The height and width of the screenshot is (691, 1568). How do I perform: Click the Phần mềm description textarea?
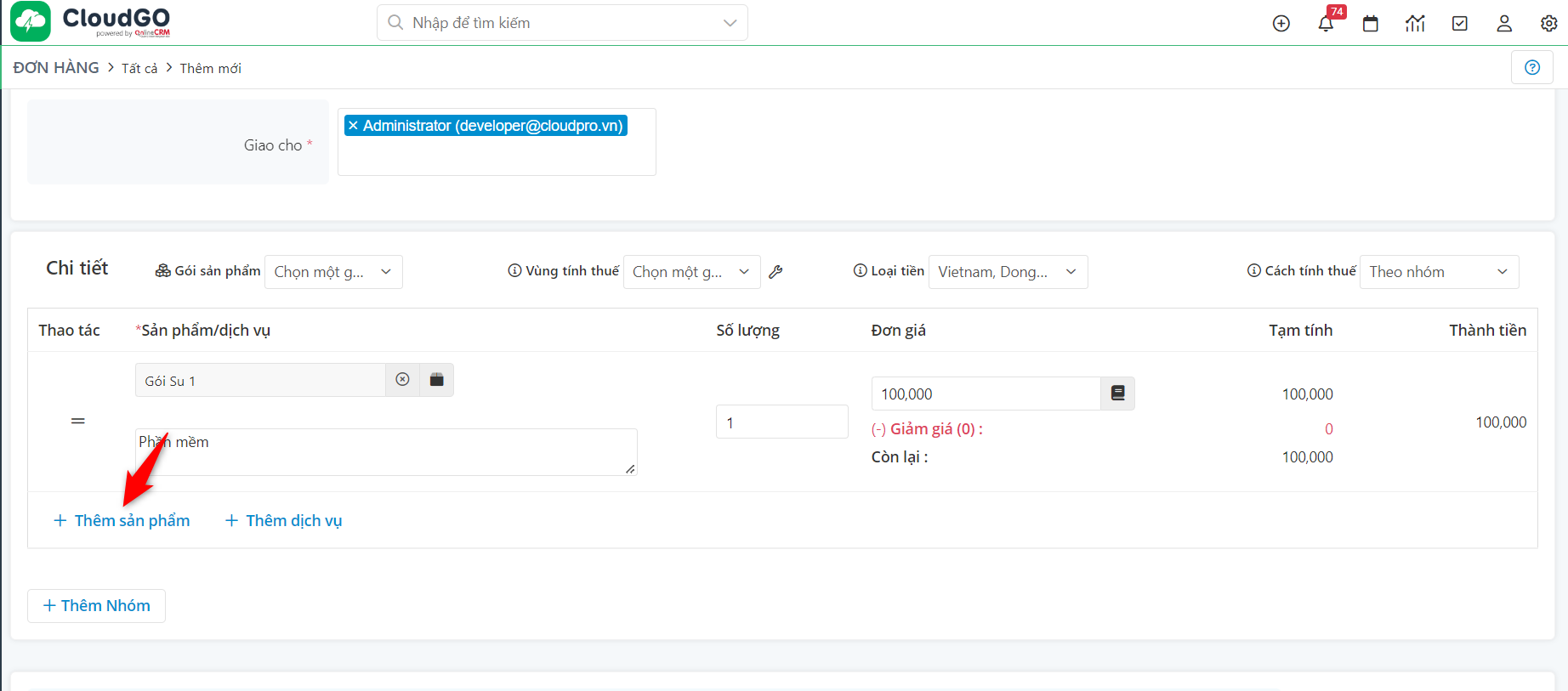pyautogui.click(x=386, y=452)
